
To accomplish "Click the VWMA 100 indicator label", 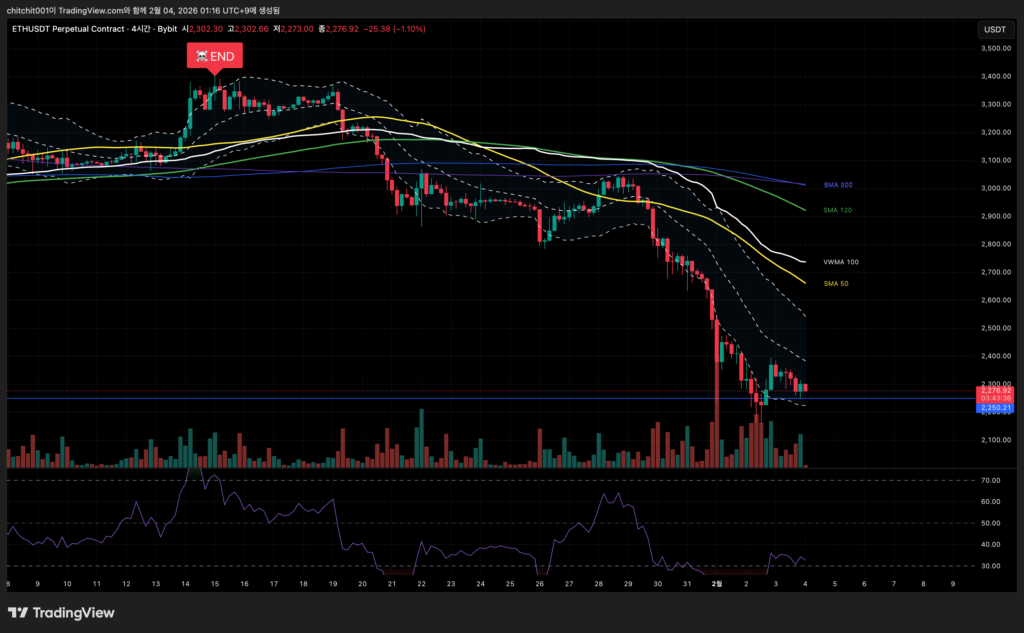I will [x=840, y=262].
